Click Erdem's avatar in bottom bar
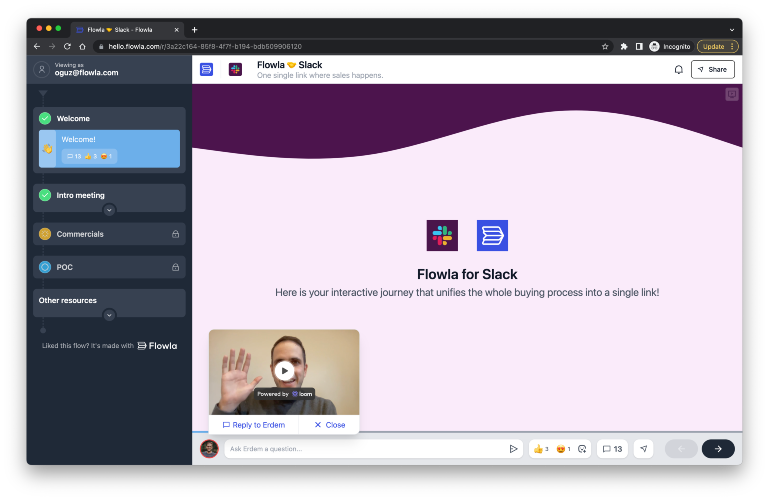This screenshot has height=500, width=769. coord(209,449)
